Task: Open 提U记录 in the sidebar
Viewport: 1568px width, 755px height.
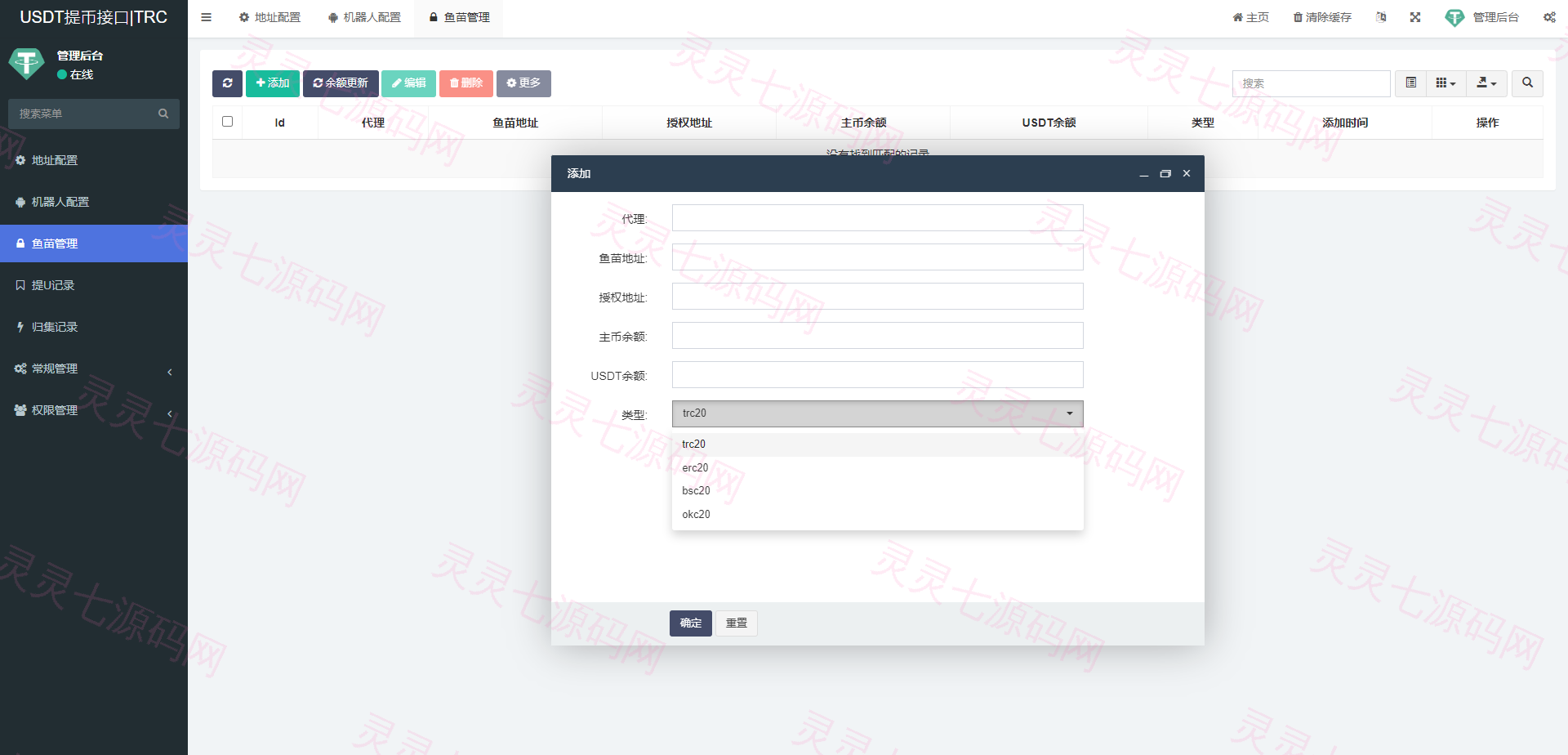Action: [x=94, y=286]
